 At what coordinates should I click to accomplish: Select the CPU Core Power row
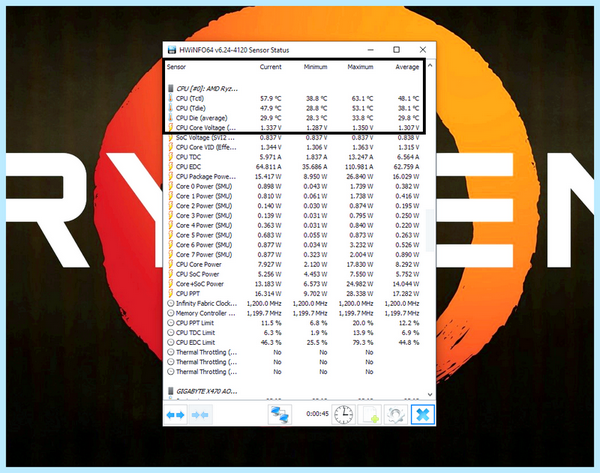(x=294, y=264)
